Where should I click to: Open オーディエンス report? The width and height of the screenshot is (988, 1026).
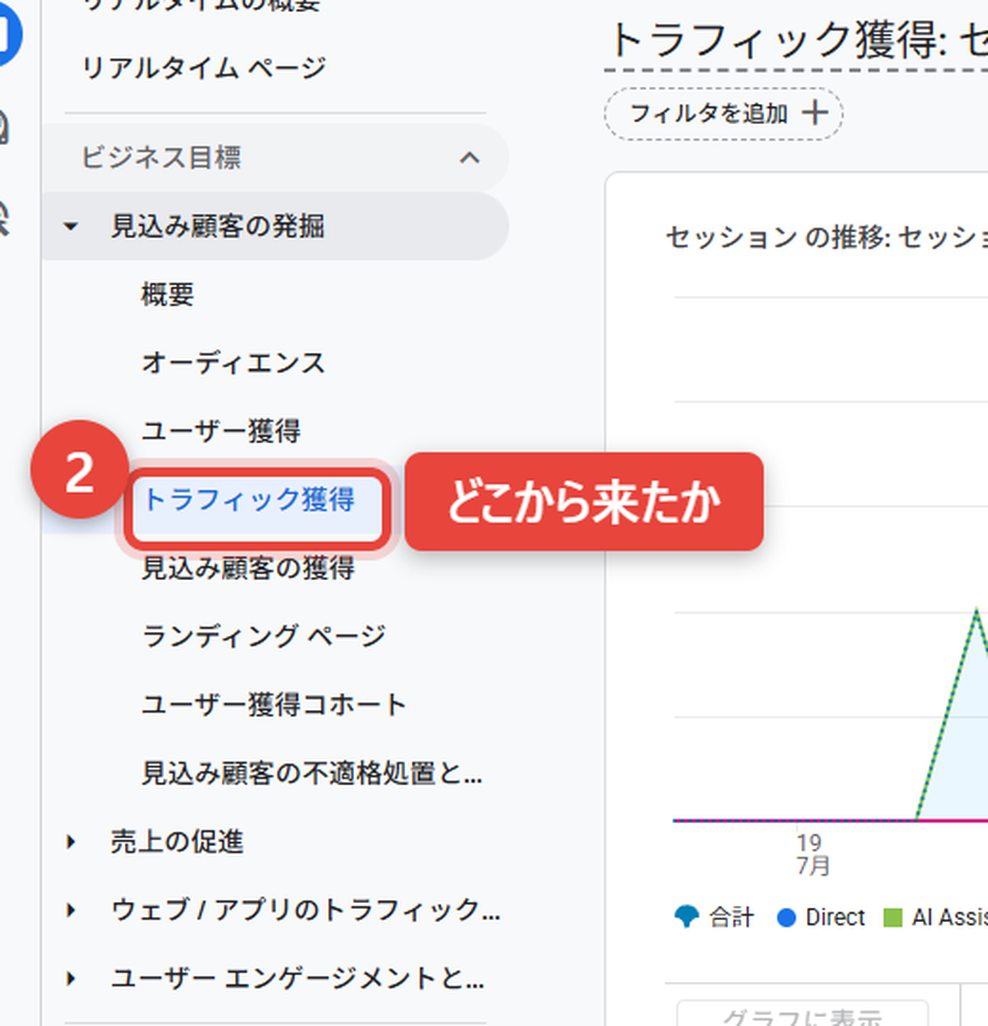(x=233, y=363)
